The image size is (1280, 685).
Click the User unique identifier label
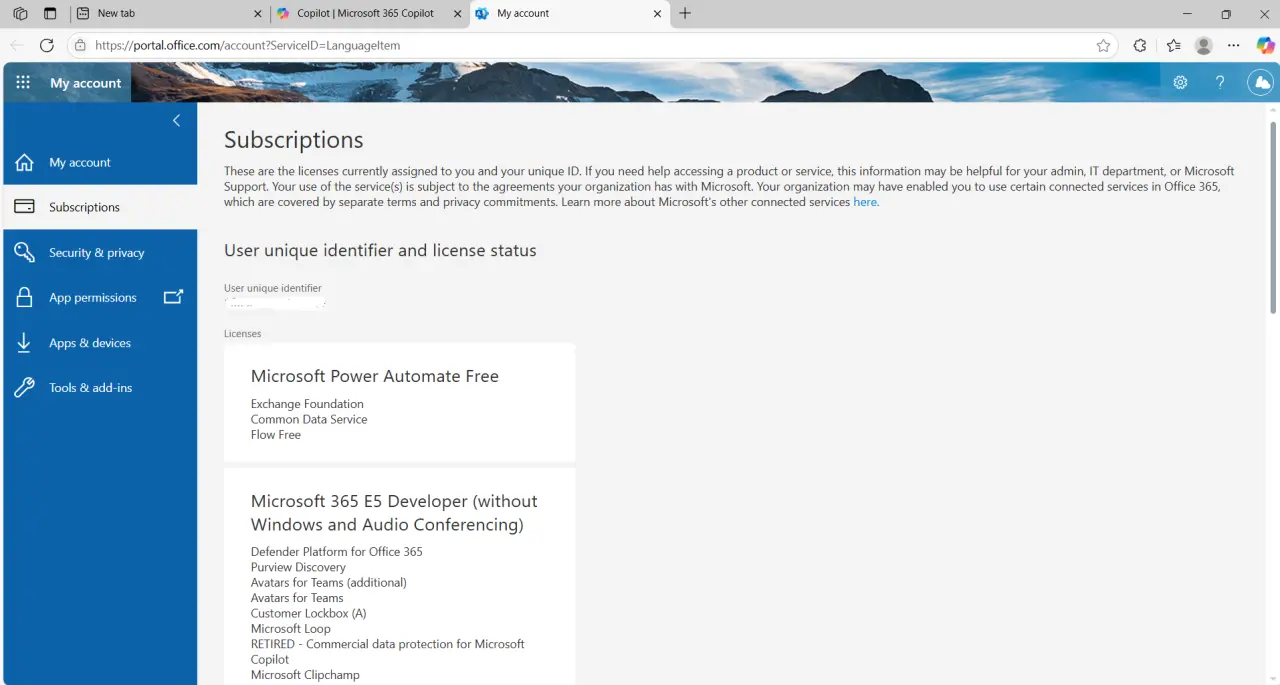[x=273, y=288]
